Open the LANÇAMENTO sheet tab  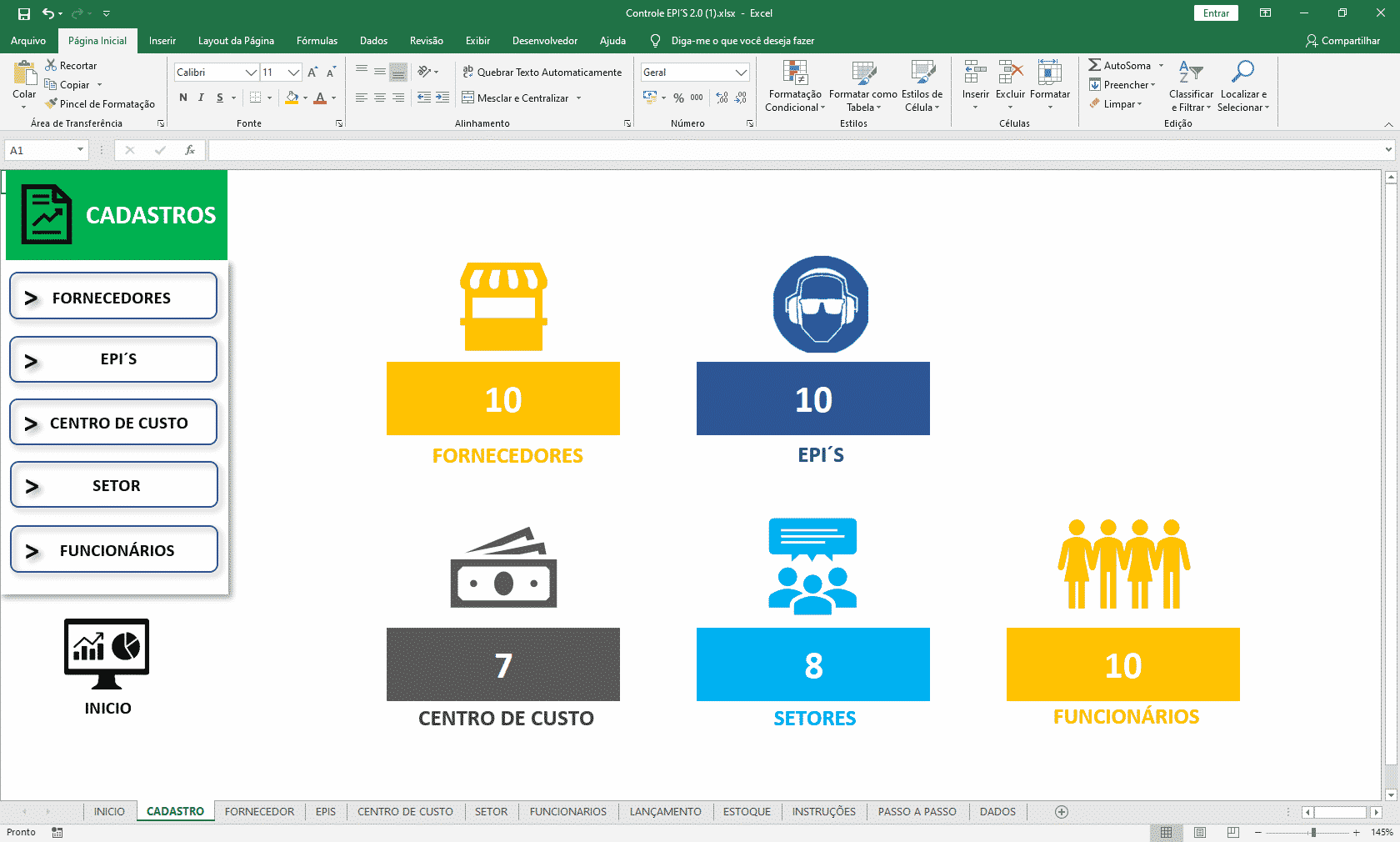665,812
